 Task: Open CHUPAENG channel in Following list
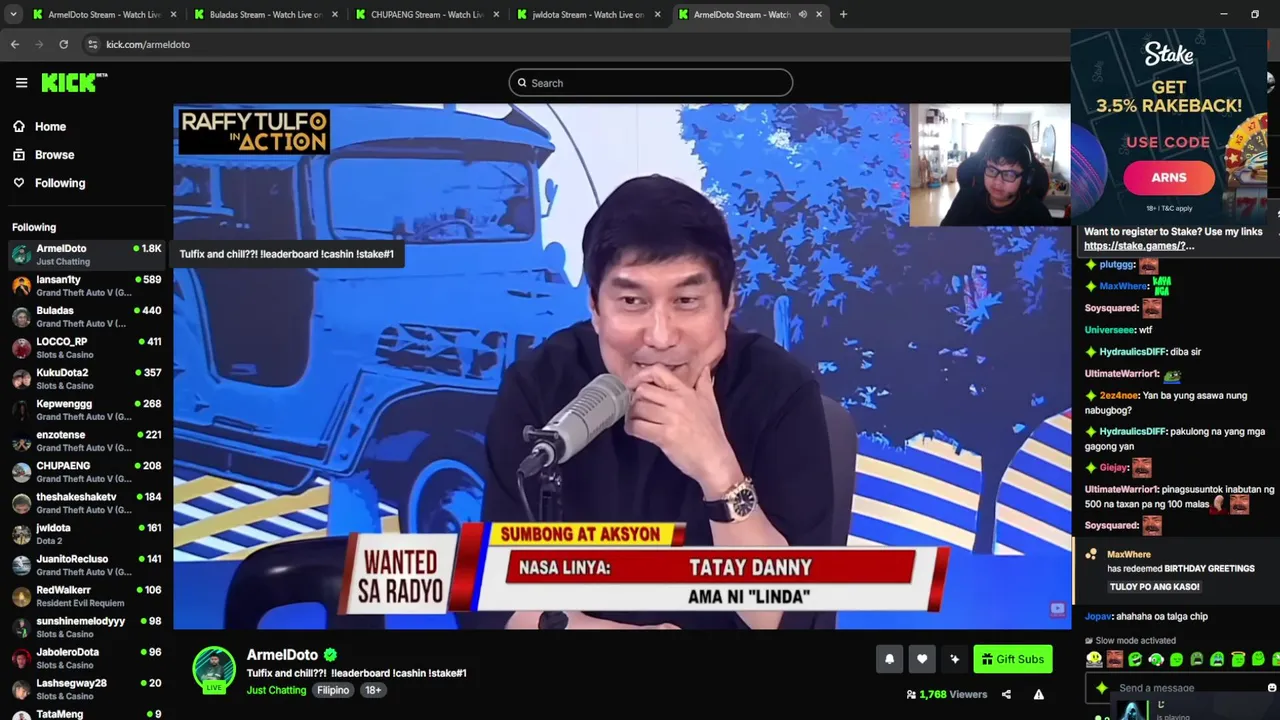86,472
